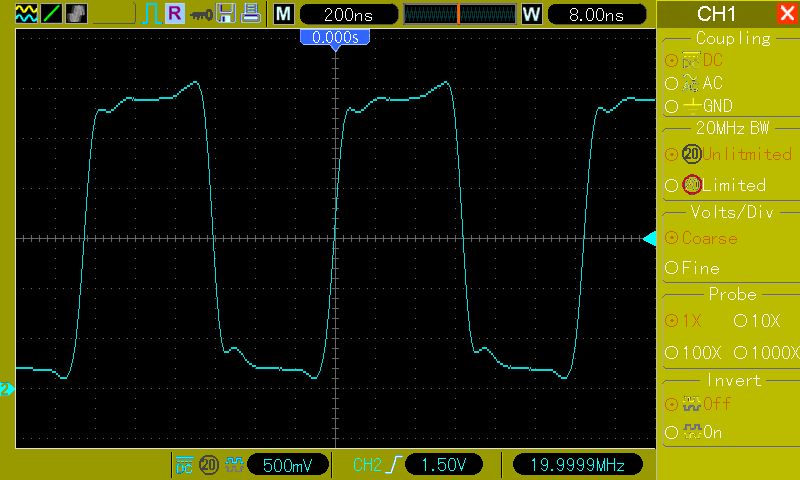Click the channel 2 ground level marker
Screen dimensions: 800x480
tap(7, 389)
